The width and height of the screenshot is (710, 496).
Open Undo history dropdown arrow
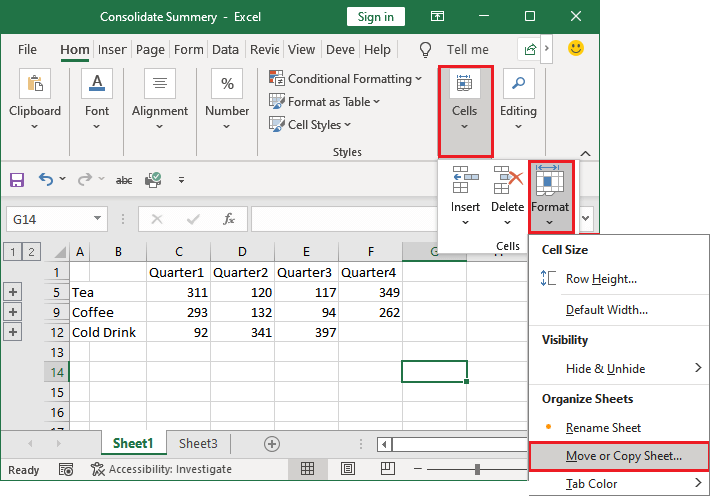(x=62, y=179)
